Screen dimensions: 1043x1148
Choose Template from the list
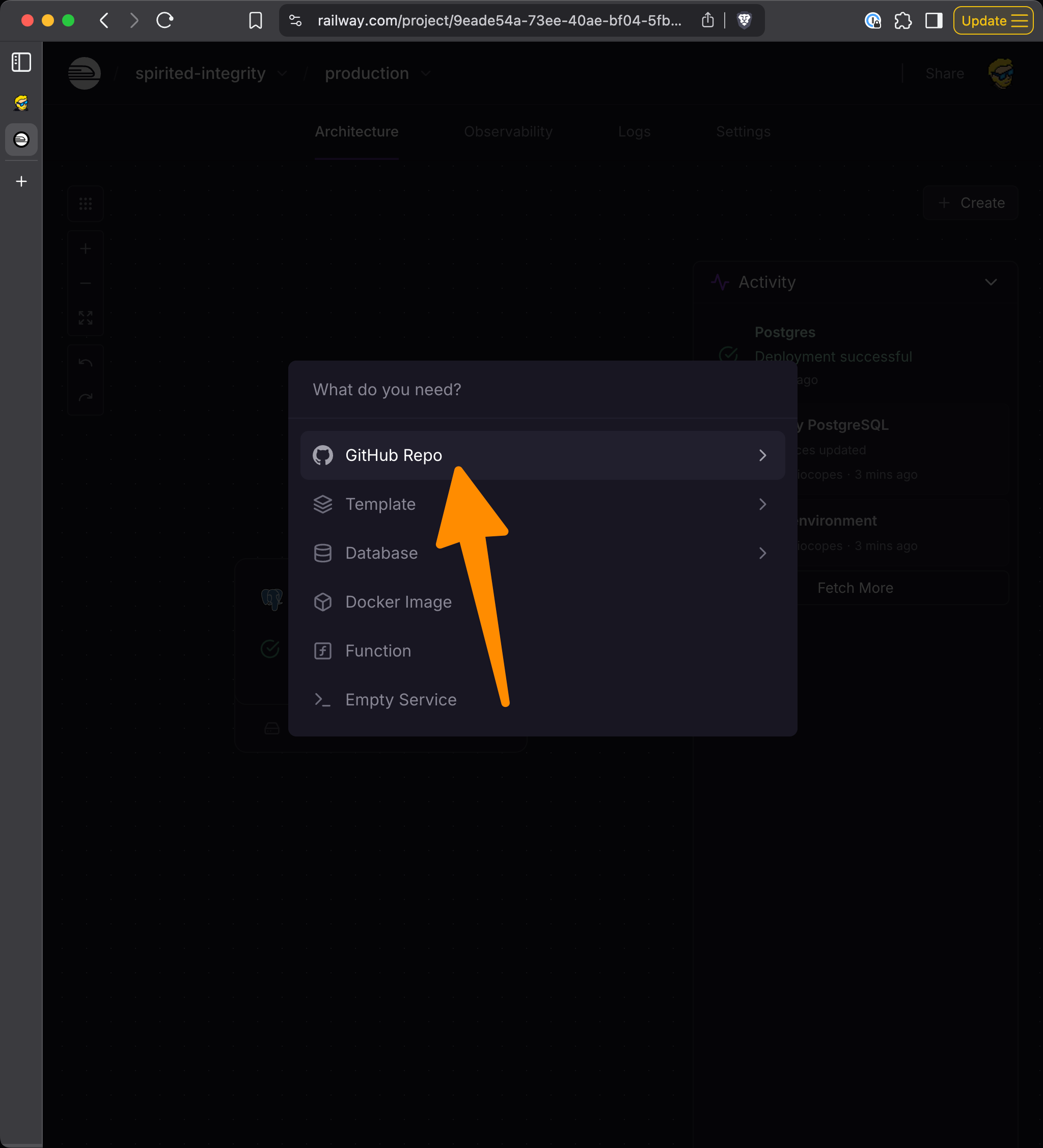380,504
